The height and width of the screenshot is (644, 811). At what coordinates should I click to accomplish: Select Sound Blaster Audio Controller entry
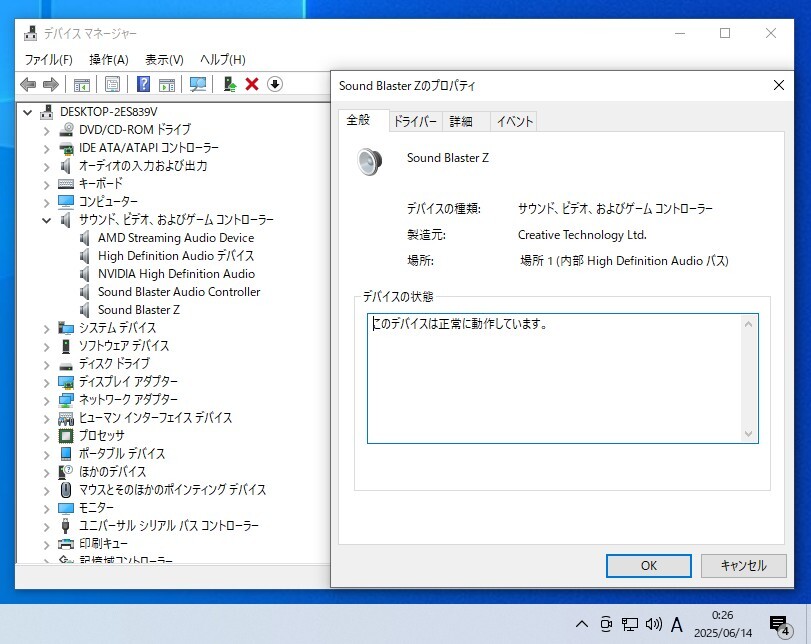pos(179,292)
